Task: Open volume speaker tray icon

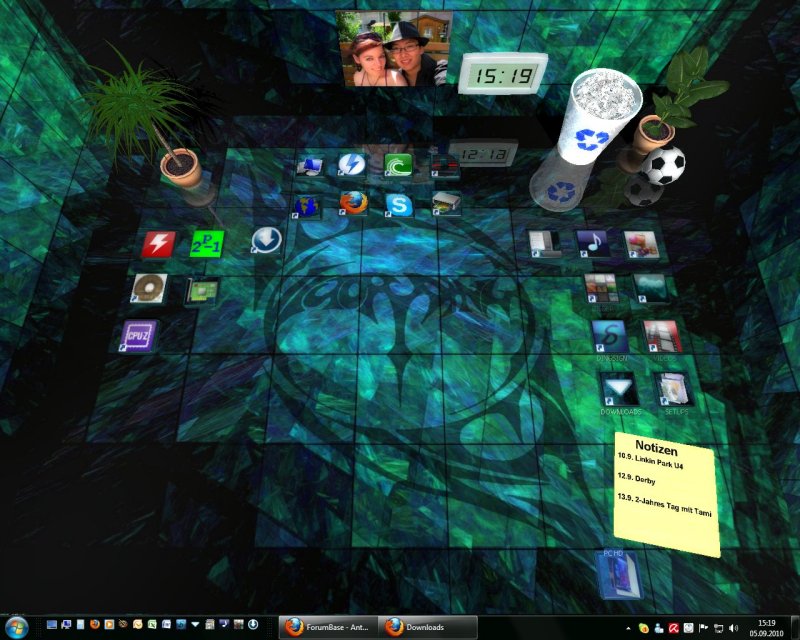Action: [734, 628]
